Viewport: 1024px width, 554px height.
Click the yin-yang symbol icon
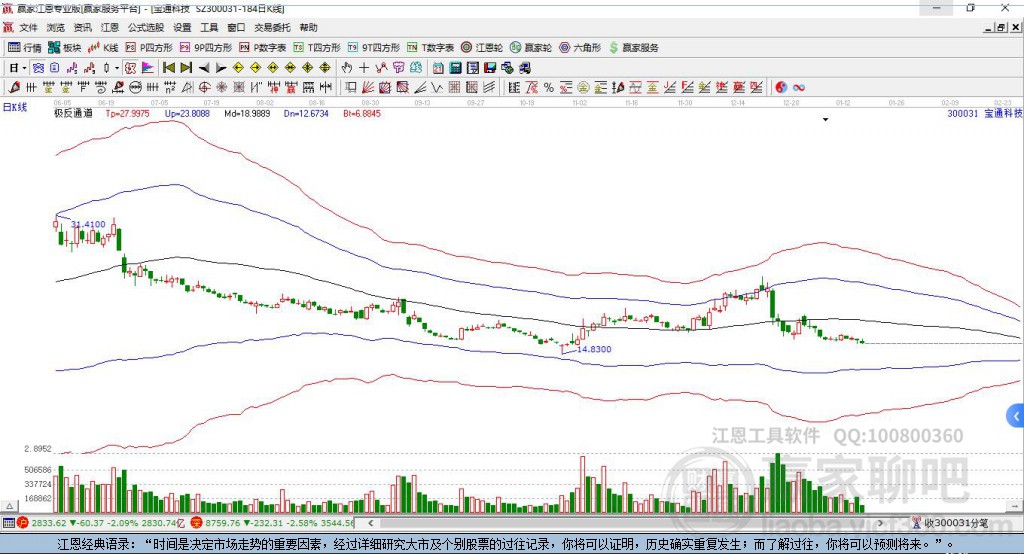pos(781,88)
